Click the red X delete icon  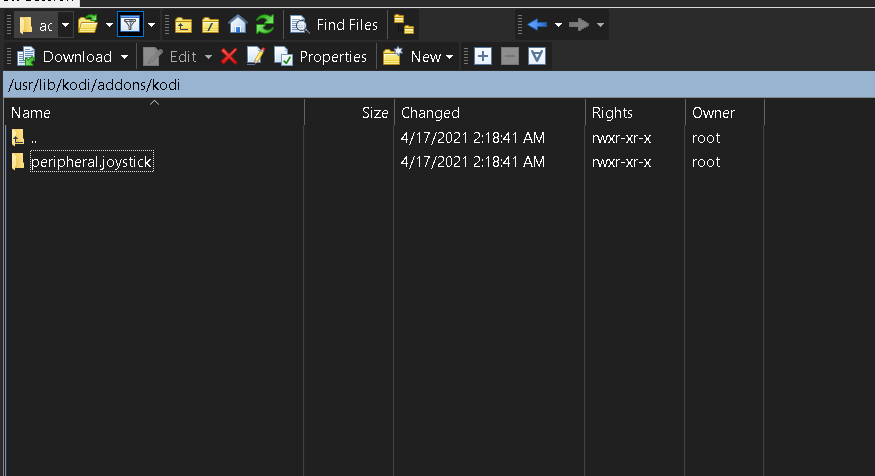(x=229, y=57)
